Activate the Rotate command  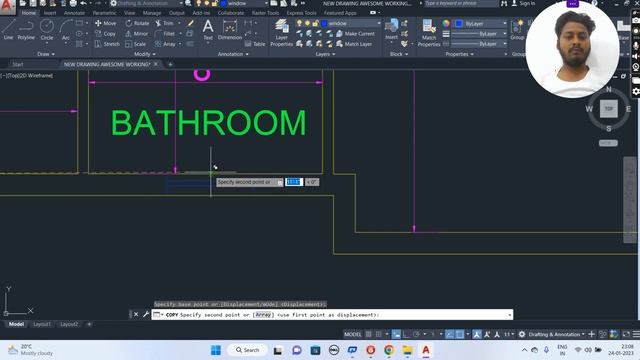tap(137, 23)
